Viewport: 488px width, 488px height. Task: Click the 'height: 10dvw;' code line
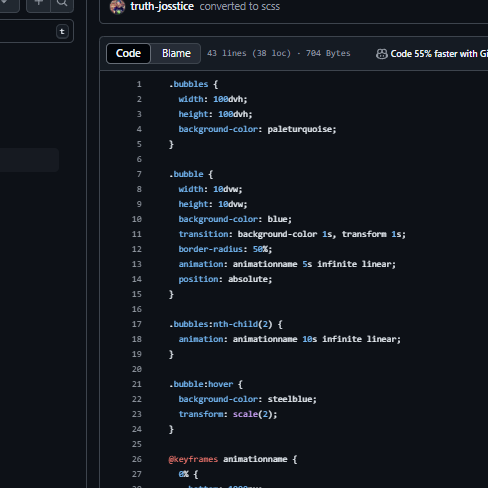[213, 204]
